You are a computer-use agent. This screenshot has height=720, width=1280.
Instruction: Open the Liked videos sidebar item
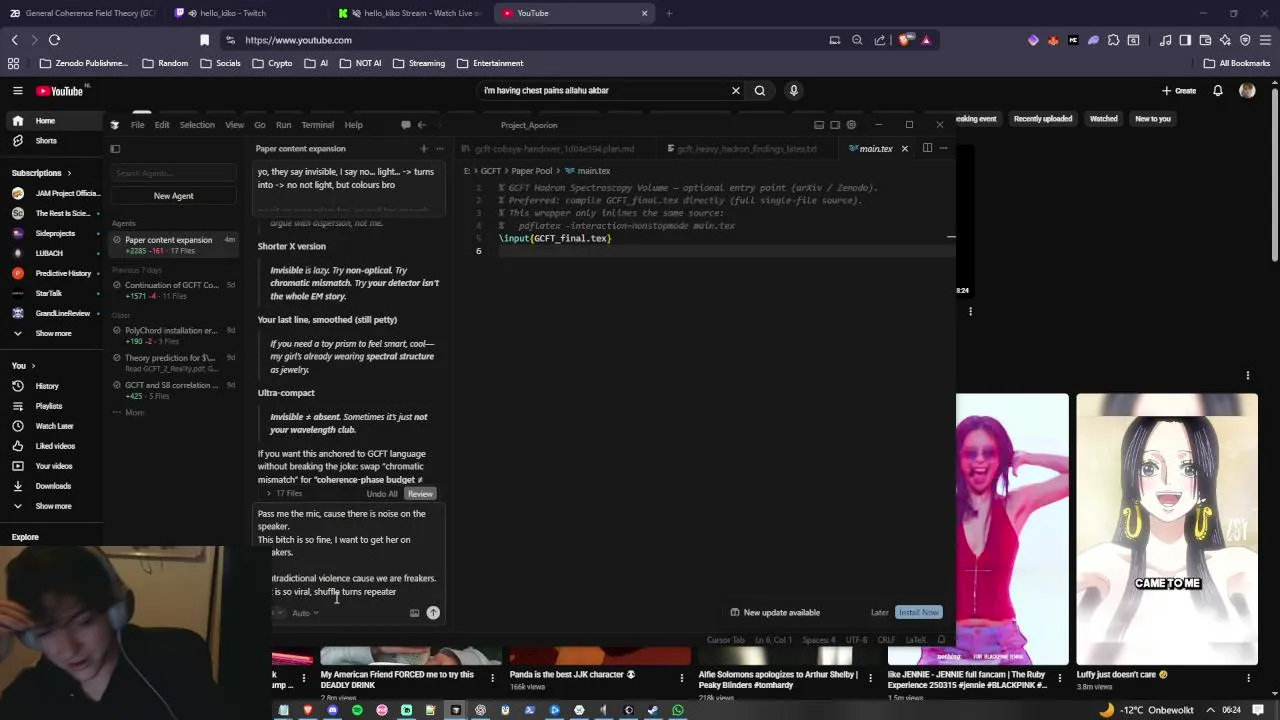coord(53,446)
